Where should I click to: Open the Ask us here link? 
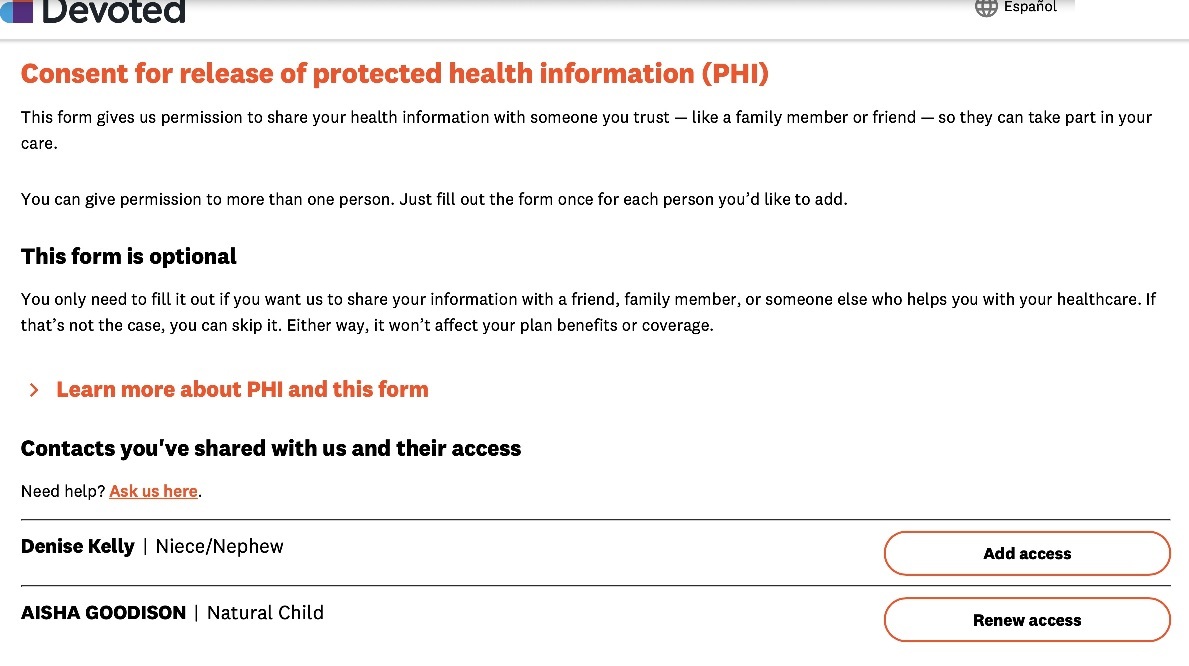[x=153, y=491]
